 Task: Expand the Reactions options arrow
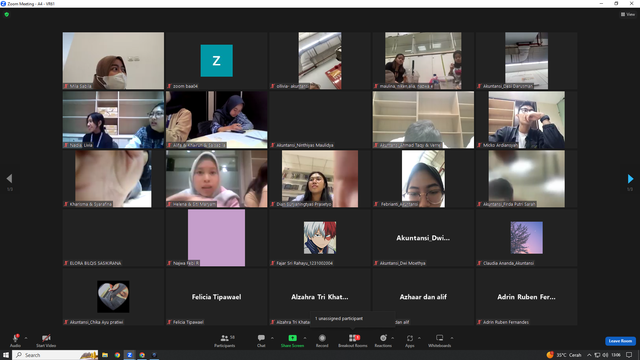pos(393,338)
